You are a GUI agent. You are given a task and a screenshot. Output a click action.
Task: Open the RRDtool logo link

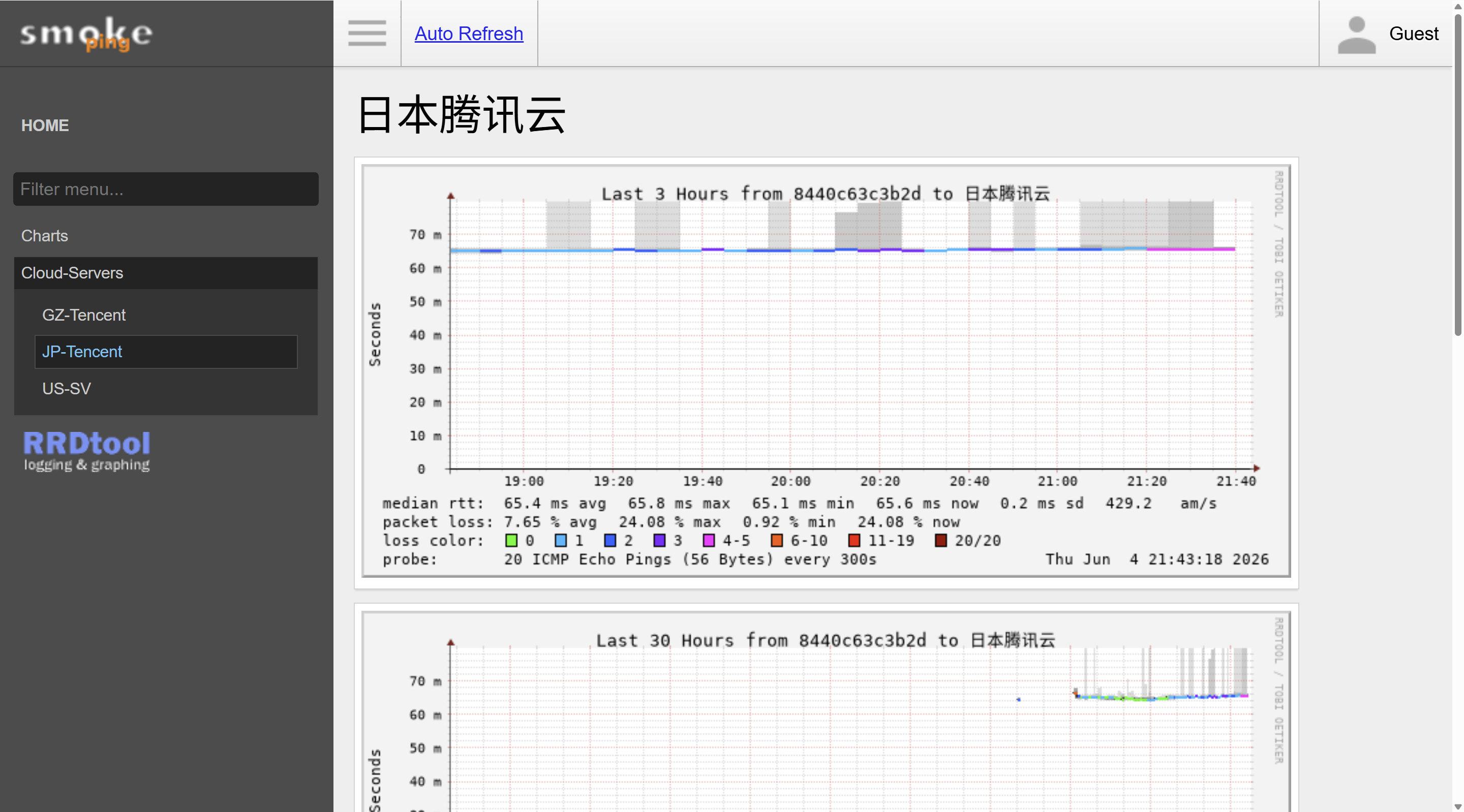(x=86, y=451)
